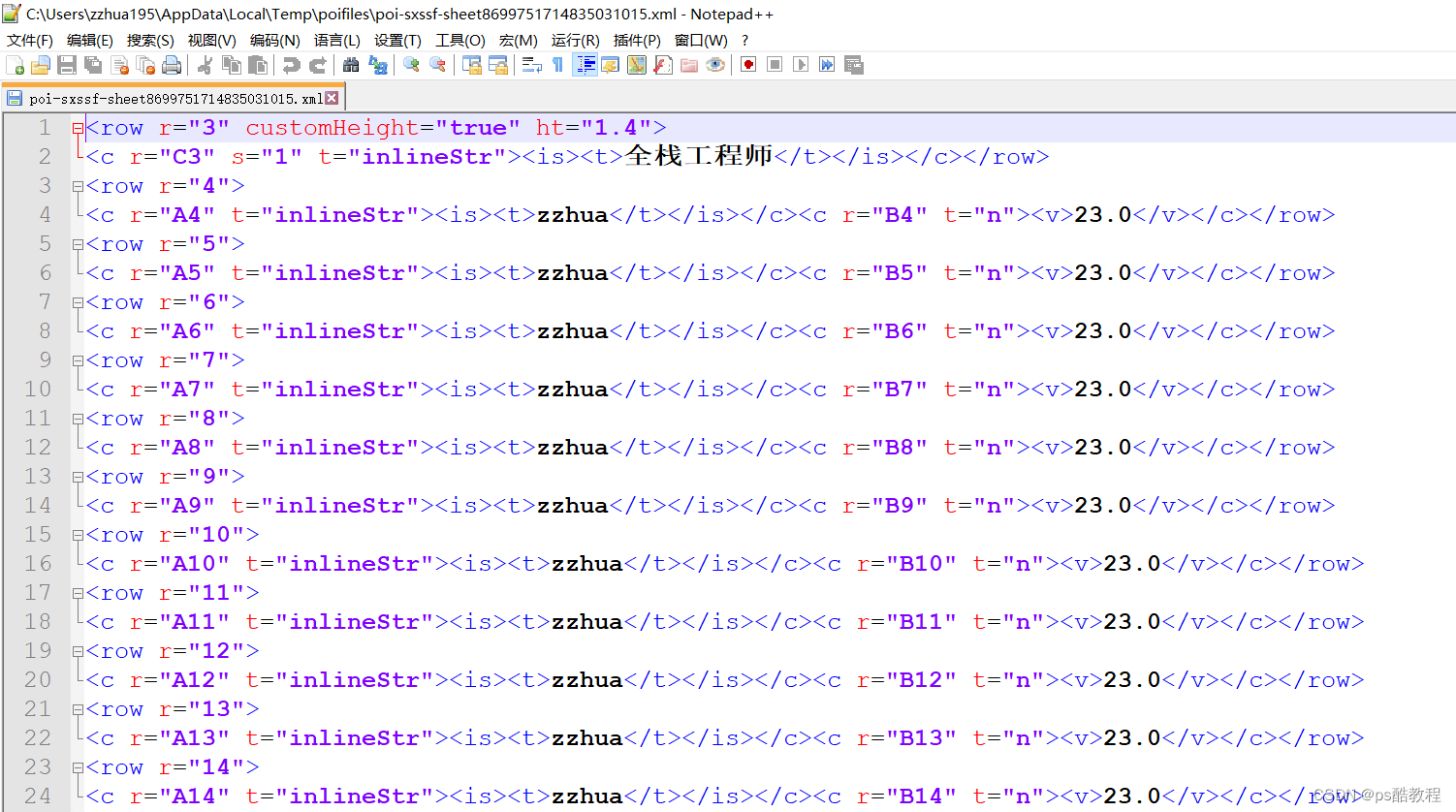Click the text 全栈工程师 on line 2
The width and height of the screenshot is (1456, 812).
click(698, 156)
